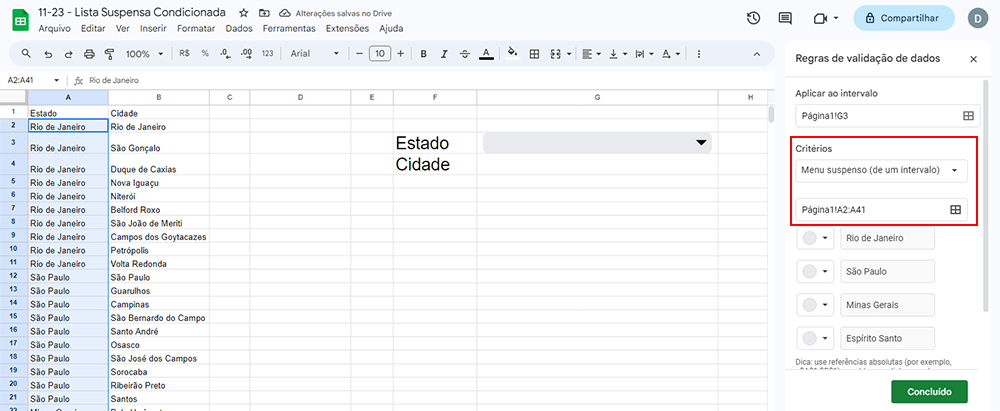Close the data validation panel
Image resolution: width=1000 pixels, height=411 pixels.
973,59
